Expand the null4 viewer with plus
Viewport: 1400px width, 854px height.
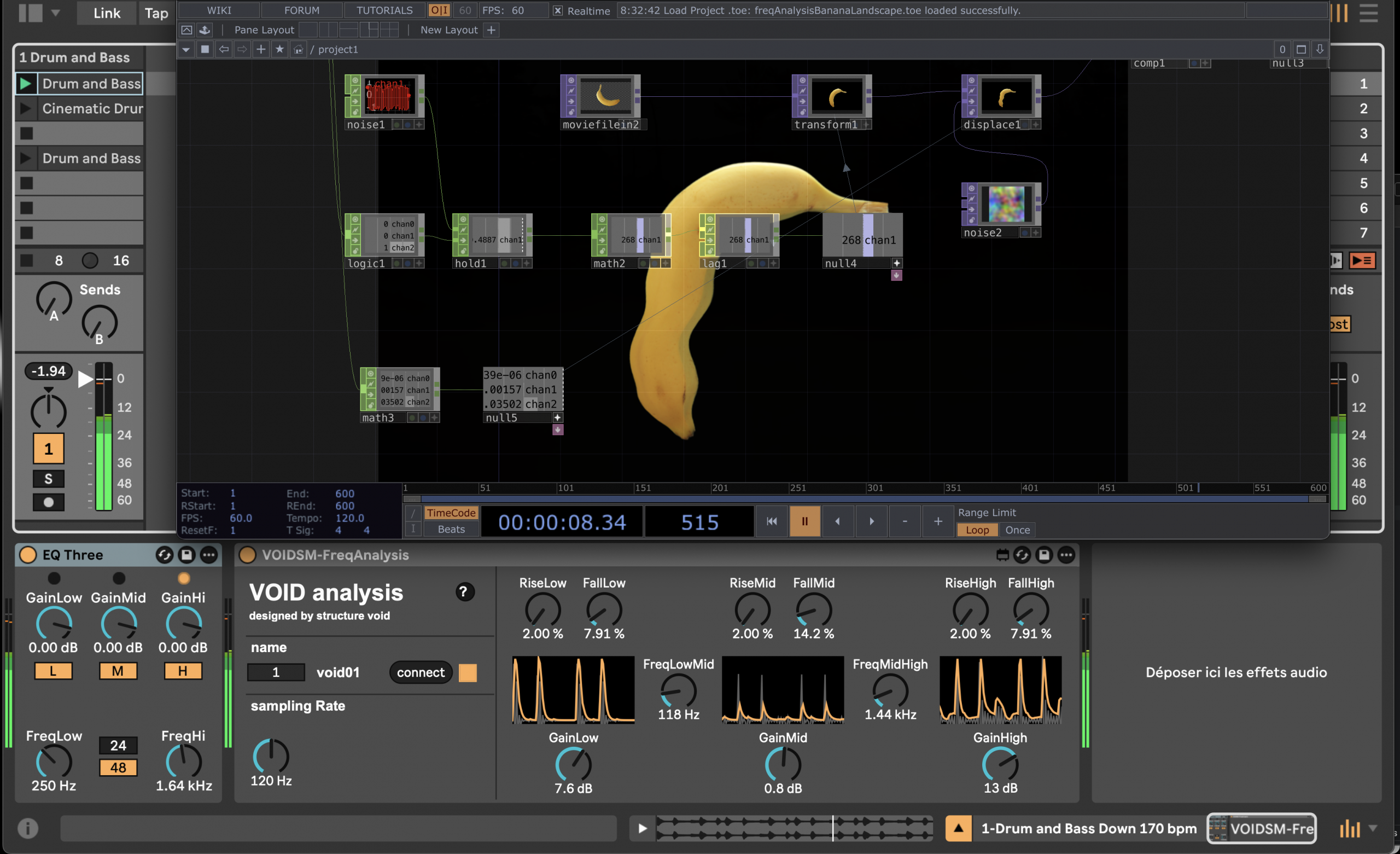click(896, 263)
